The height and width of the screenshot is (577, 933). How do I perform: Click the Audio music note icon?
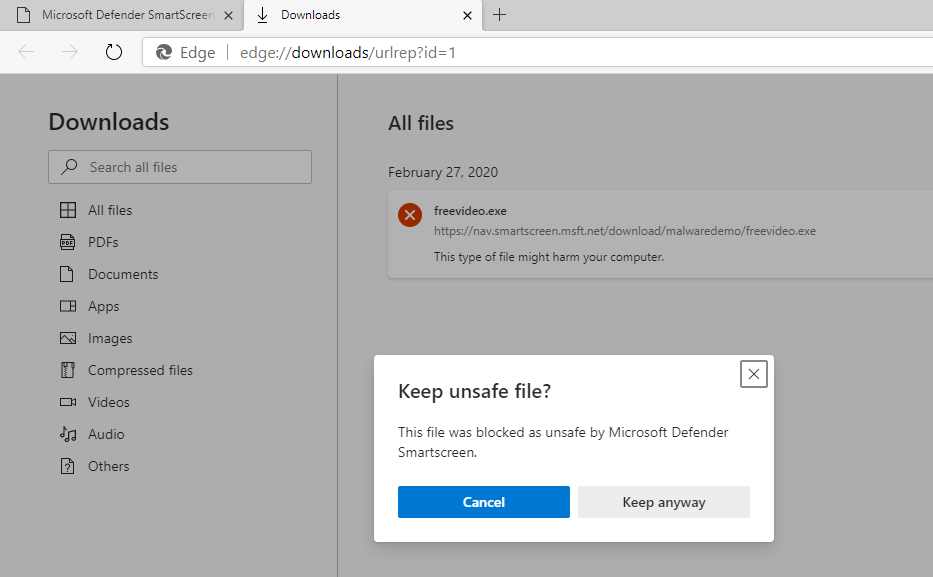(68, 434)
